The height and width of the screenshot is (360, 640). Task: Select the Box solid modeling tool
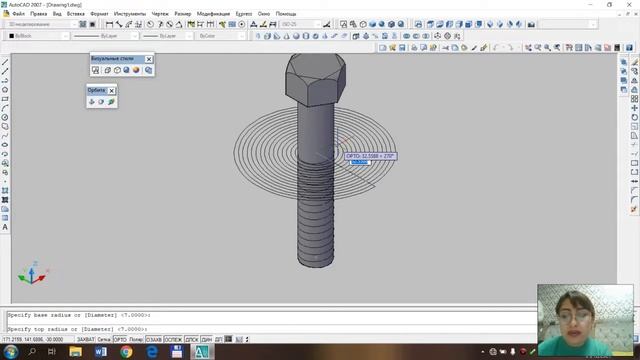point(267,36)
